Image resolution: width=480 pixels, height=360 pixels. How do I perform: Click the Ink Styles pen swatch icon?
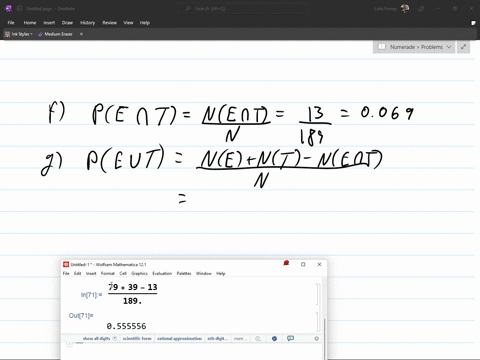7,34
